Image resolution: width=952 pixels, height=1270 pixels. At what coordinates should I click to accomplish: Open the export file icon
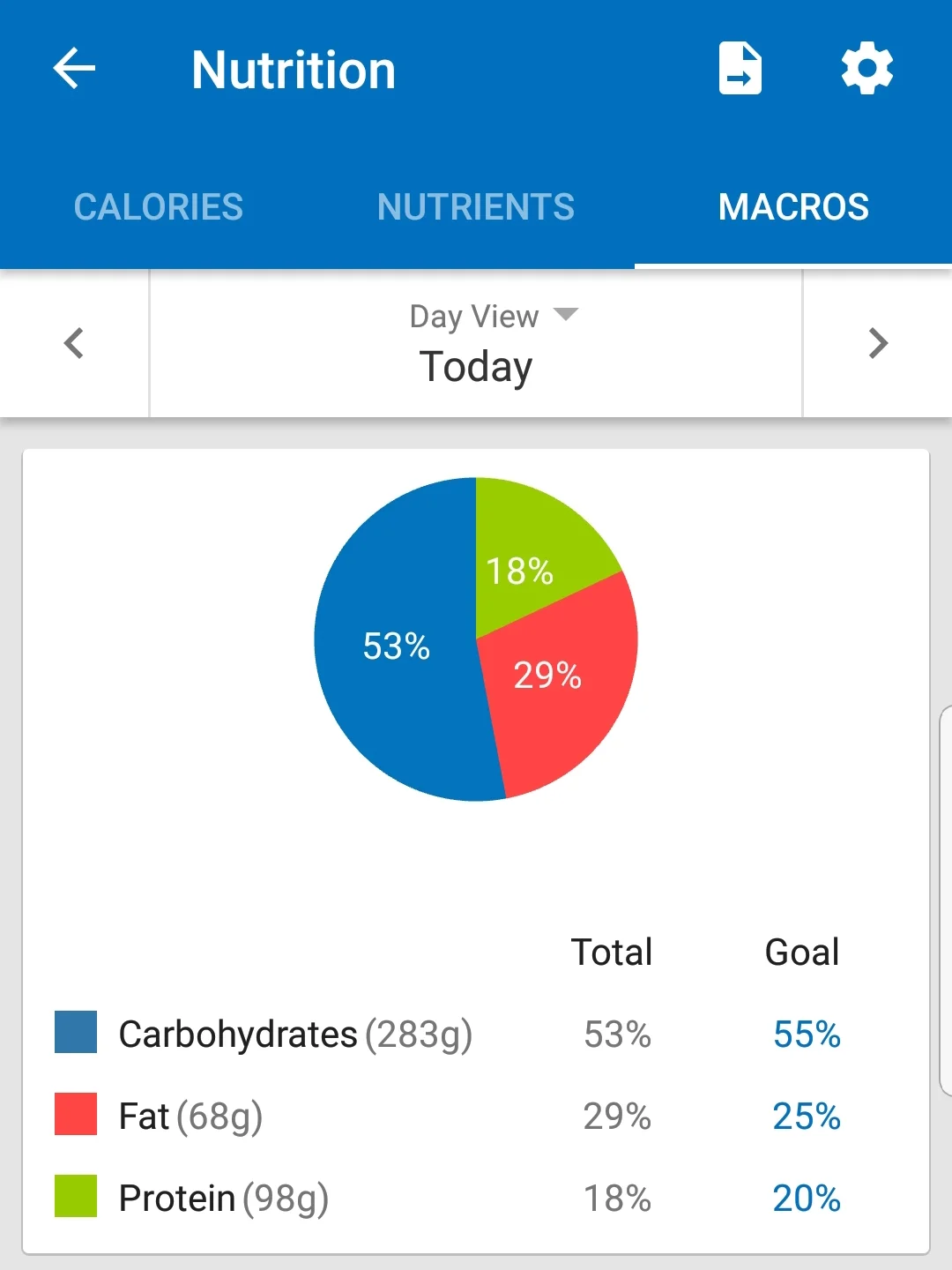pos(740,69)
